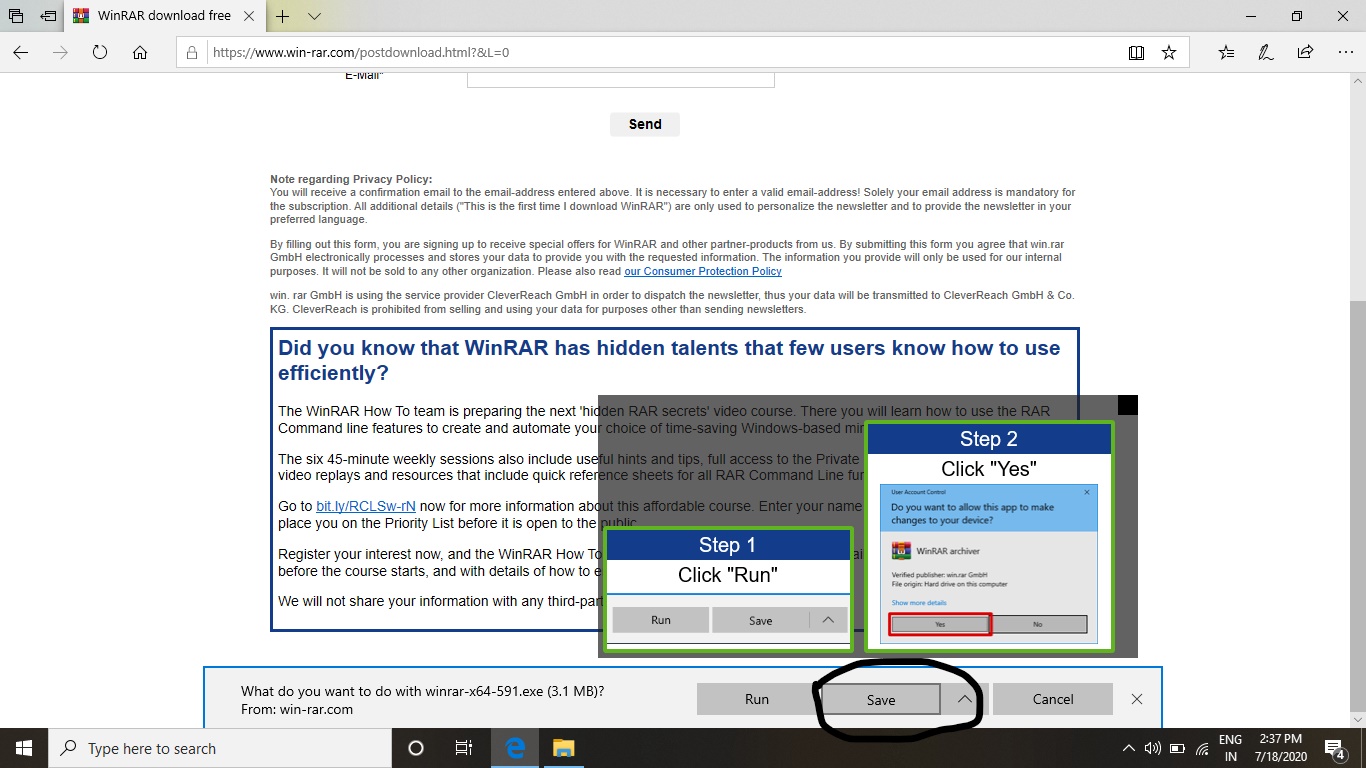Open the Reading view icon

coord(1136,52)
